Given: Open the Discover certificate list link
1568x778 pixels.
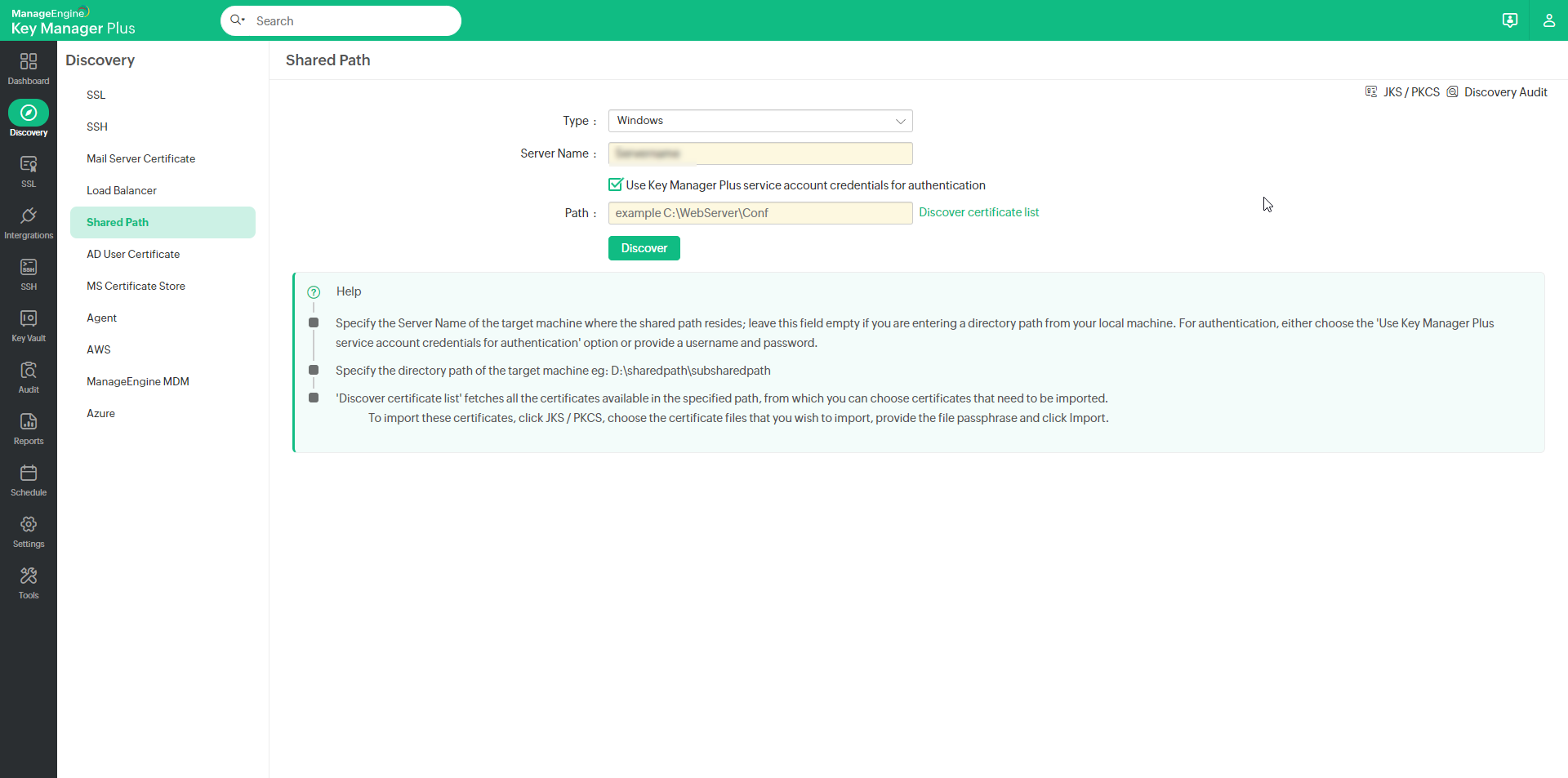Looking at the screenshot, I should (978, 212).
